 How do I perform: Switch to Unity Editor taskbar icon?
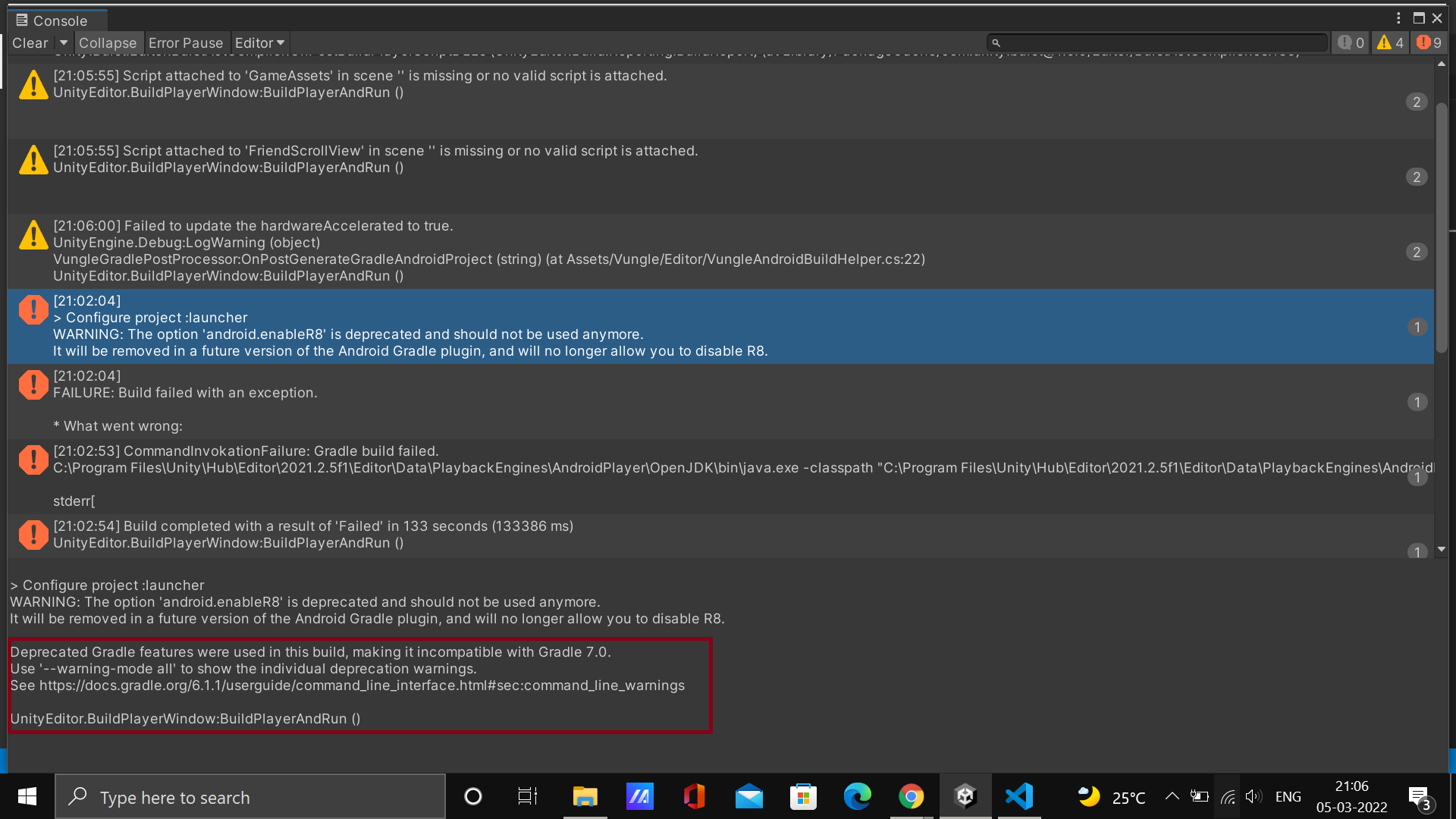click(965, 796)
